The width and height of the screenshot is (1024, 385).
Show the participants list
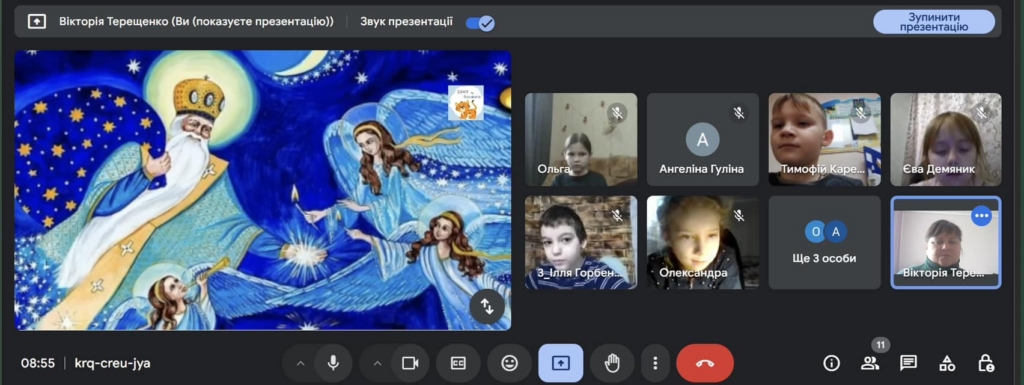tap(870, 363)
